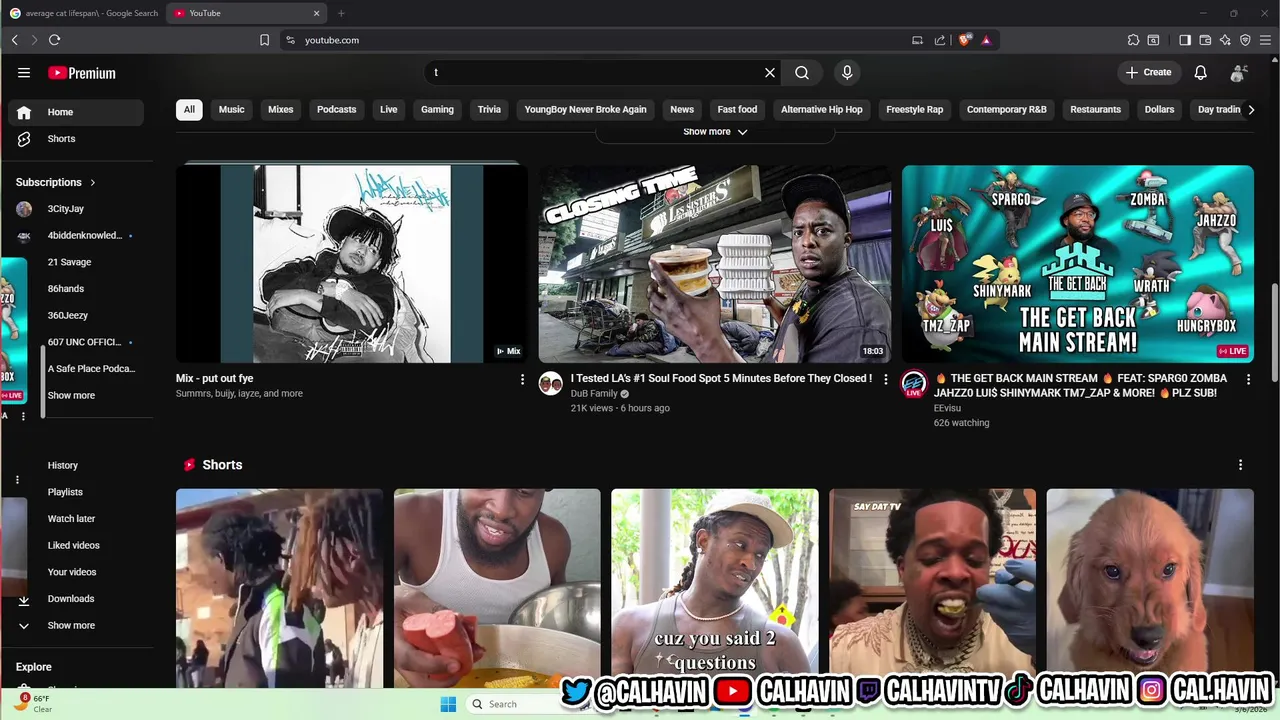Open the golden puppy Short
1280x720 pixels.
click(1150, 588)
